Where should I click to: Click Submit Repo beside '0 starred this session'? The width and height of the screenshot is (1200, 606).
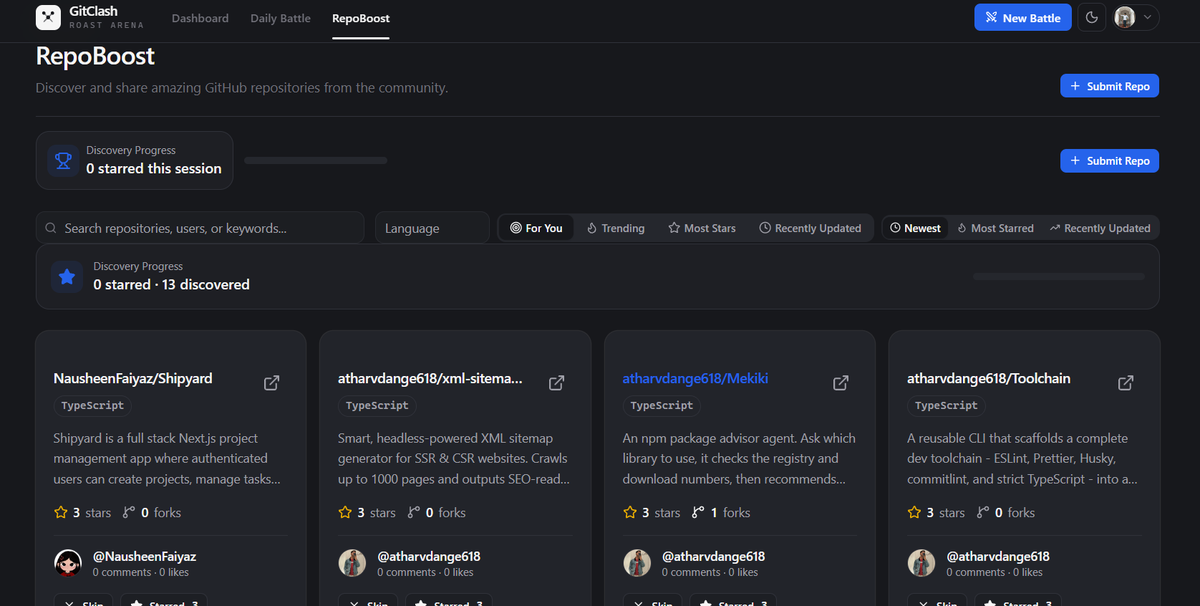[x=1109, y=160]
